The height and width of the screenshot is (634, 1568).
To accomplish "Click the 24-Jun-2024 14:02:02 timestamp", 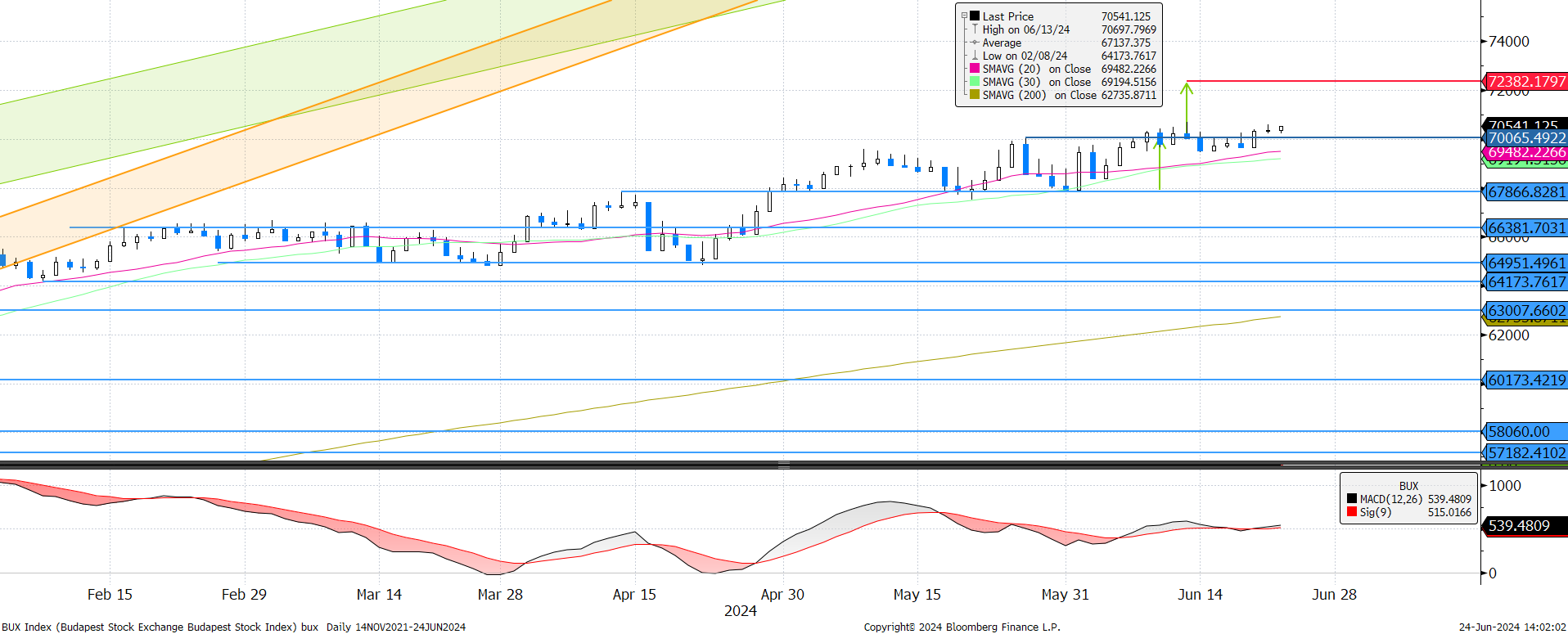I will pos(1512,627).
